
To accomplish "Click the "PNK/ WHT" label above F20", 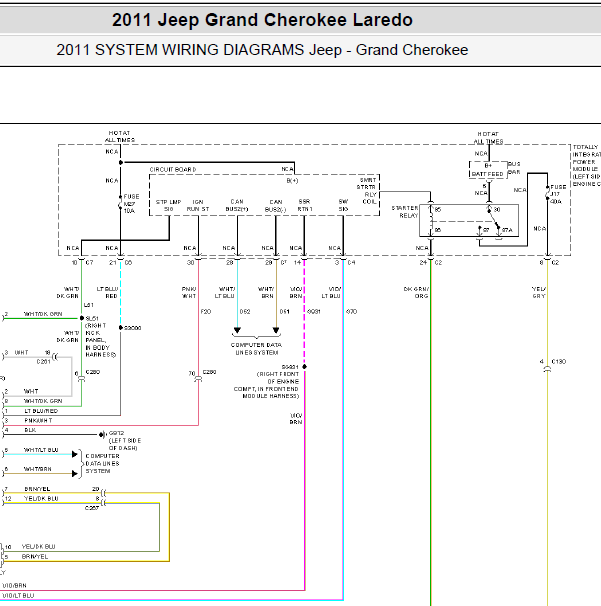I will 189,293.
